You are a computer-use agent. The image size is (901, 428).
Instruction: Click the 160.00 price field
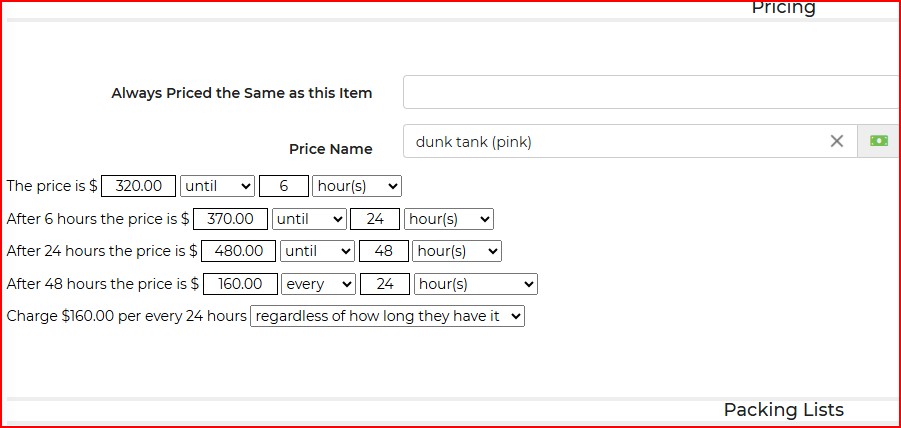(239, 284)
